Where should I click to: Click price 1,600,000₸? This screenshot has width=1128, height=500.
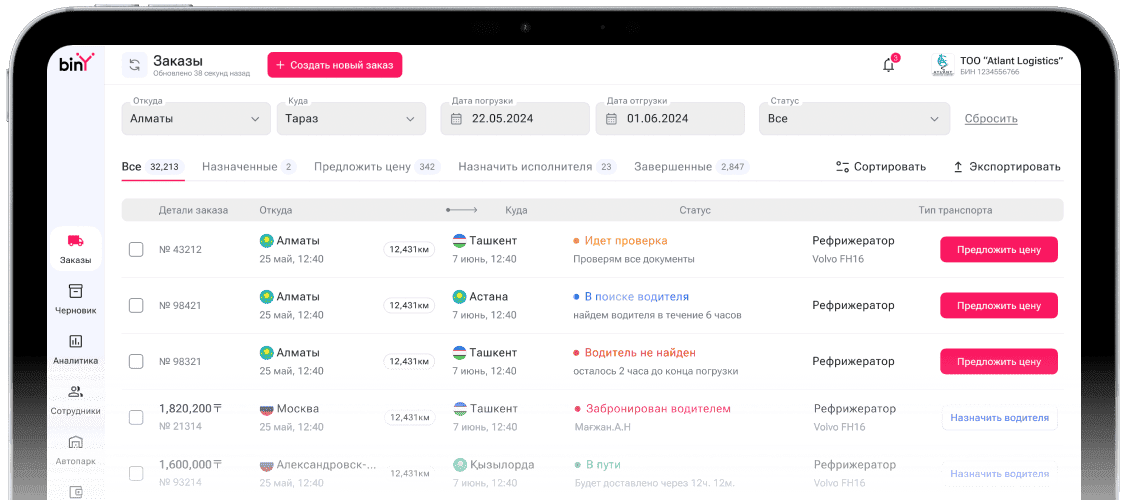click(x=190, y=465)
